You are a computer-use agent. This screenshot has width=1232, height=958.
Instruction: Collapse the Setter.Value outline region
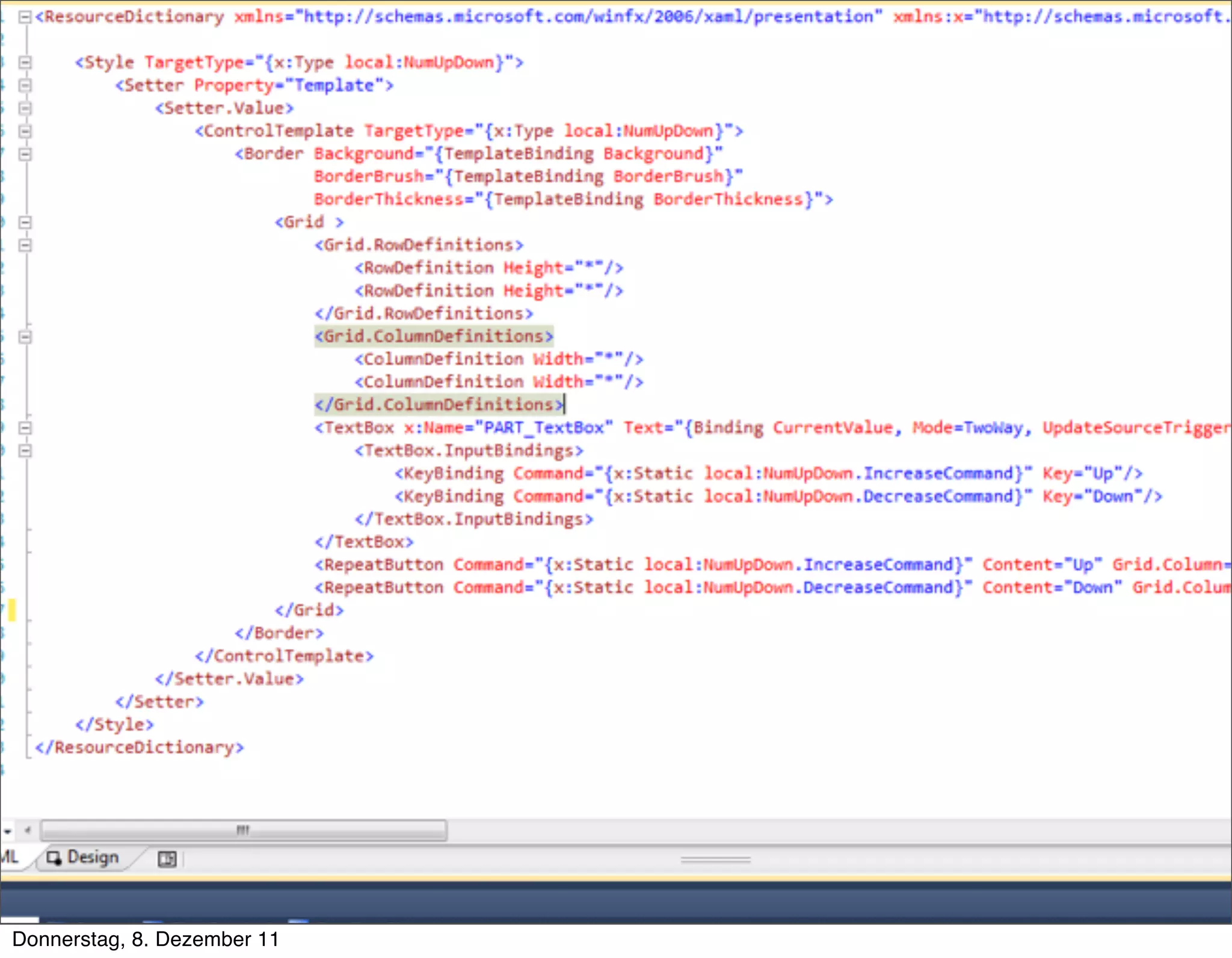pos(25,108)
